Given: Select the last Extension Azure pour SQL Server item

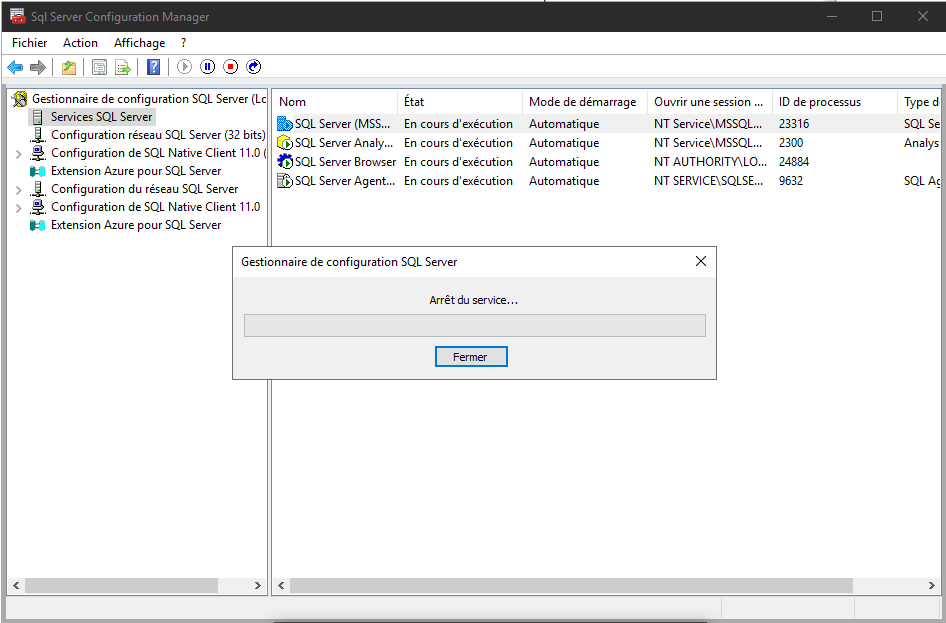Looking at the screenshot, I should point(136,225).
